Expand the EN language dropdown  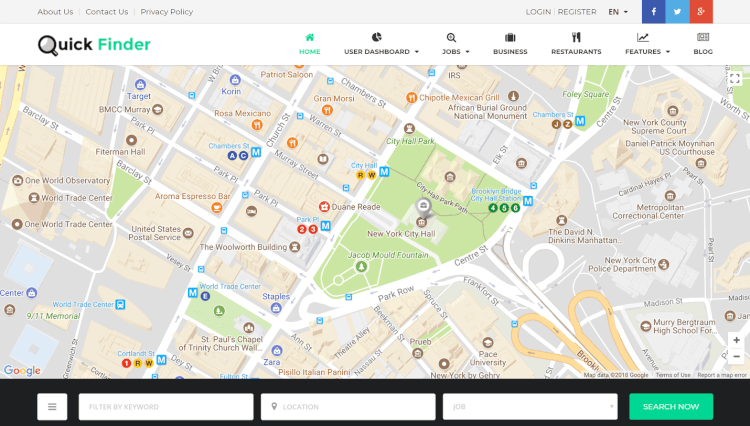pyautogui.click(x=618, y=12)
